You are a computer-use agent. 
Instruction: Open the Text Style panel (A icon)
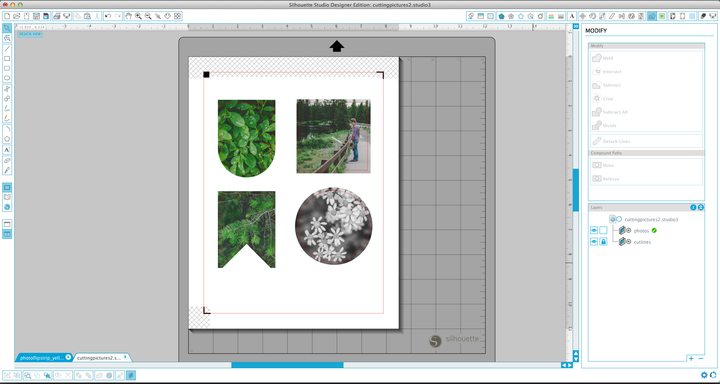point(572,16)
